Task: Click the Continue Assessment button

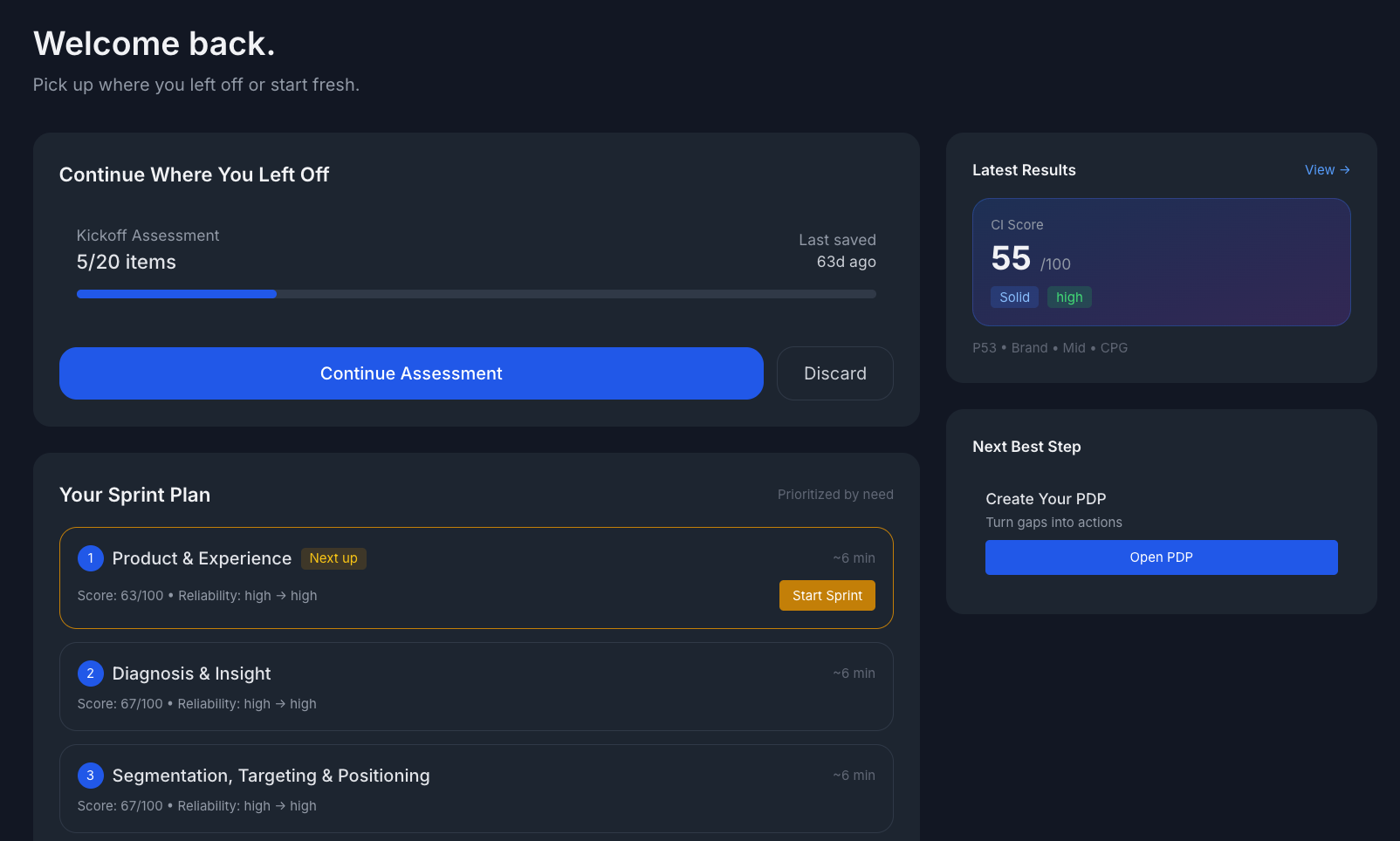Action: pos(411,373)
